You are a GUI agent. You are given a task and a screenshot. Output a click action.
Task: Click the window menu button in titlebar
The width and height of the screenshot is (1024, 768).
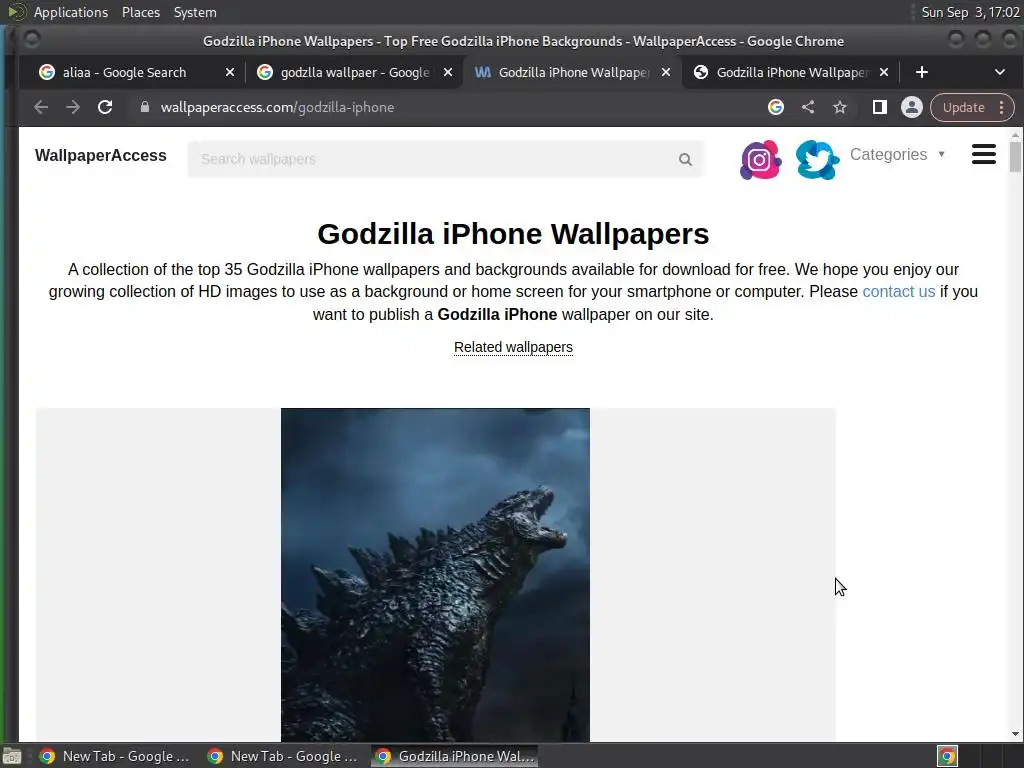[31, 40]
